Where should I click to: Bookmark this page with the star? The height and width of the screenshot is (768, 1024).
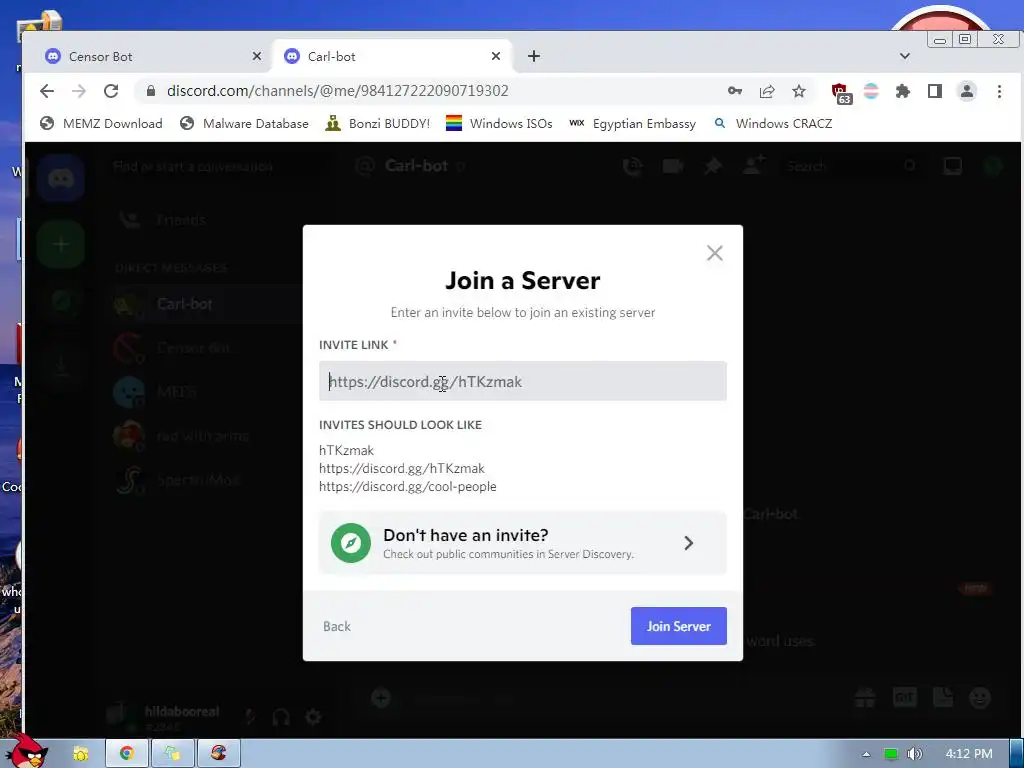(799, 91)
